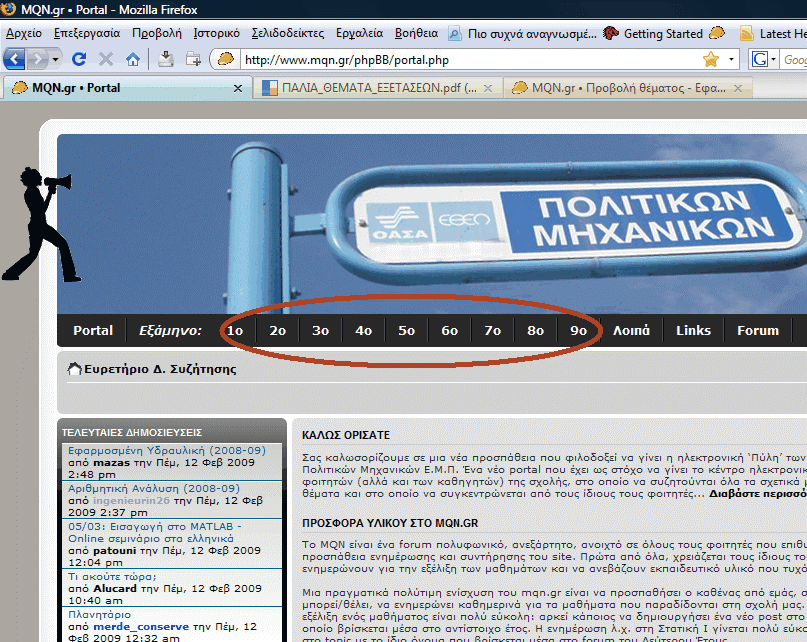Screen dimensions: 807x642
Task: Click the Google search engine icon
Action: click(762, 59)
